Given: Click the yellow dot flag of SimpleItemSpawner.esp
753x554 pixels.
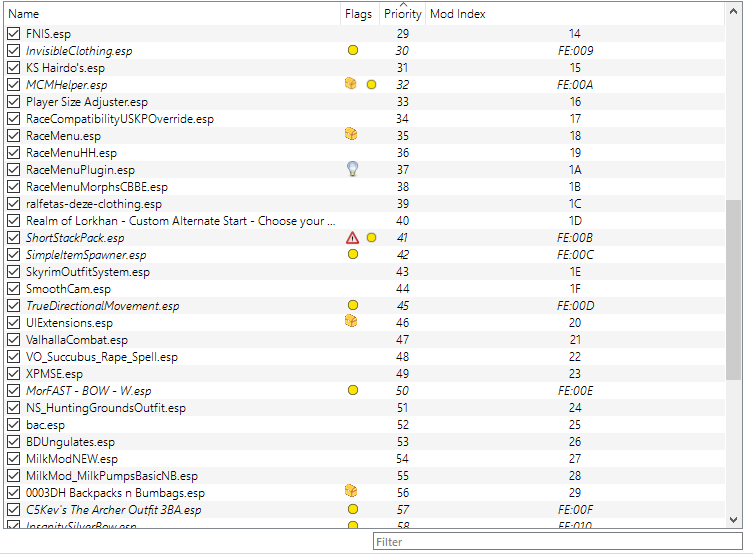Looking at the screenshot, I should [x=352, y=254].
